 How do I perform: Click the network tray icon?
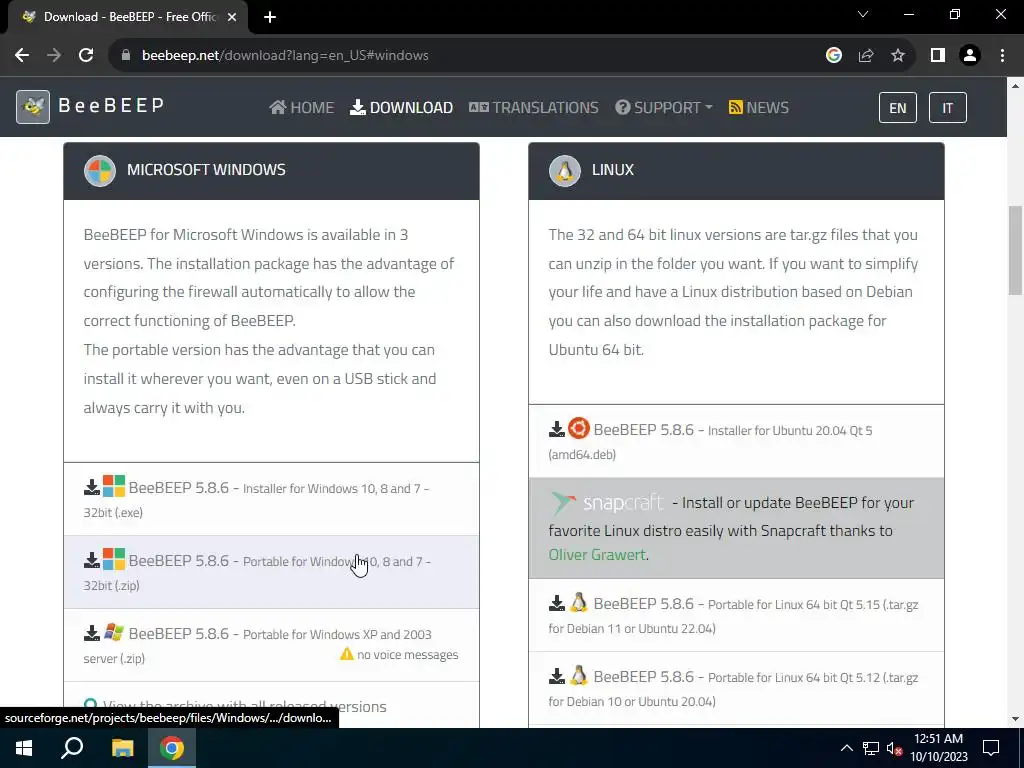pos(871,748)
